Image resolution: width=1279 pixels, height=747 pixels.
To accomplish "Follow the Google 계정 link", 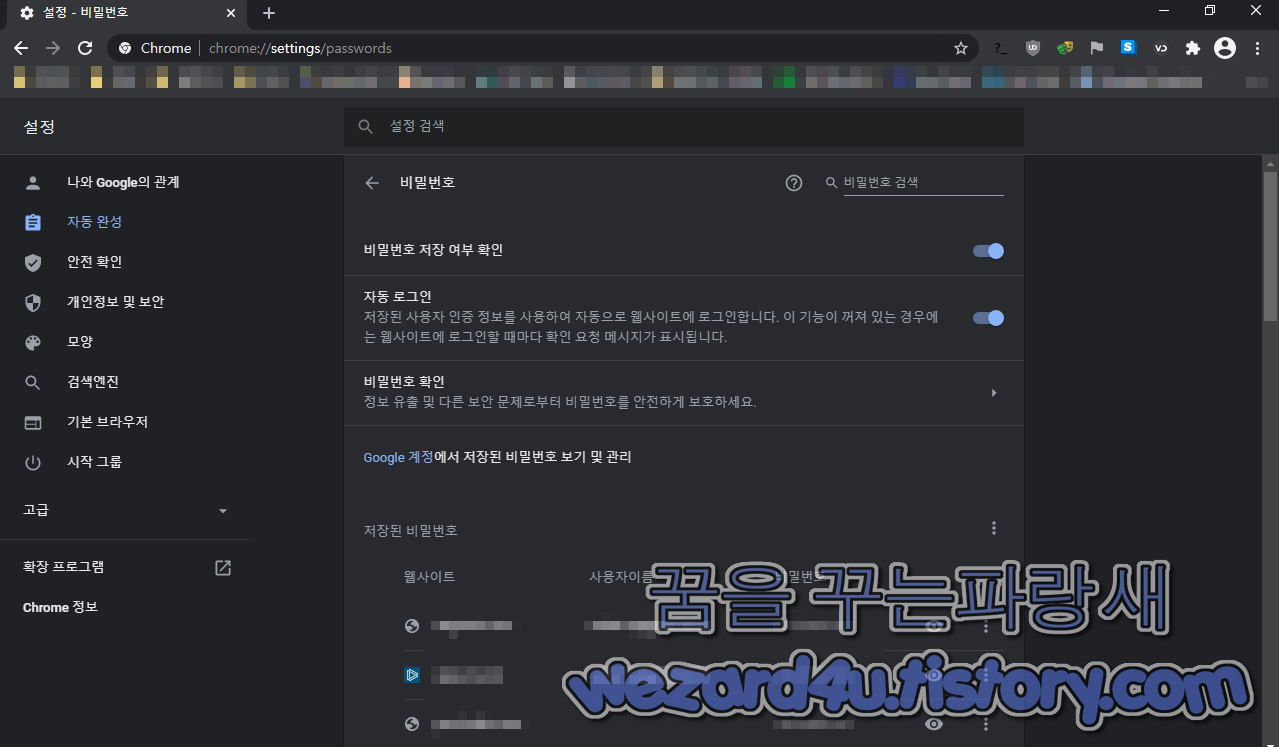I will (x=398, y=457).
